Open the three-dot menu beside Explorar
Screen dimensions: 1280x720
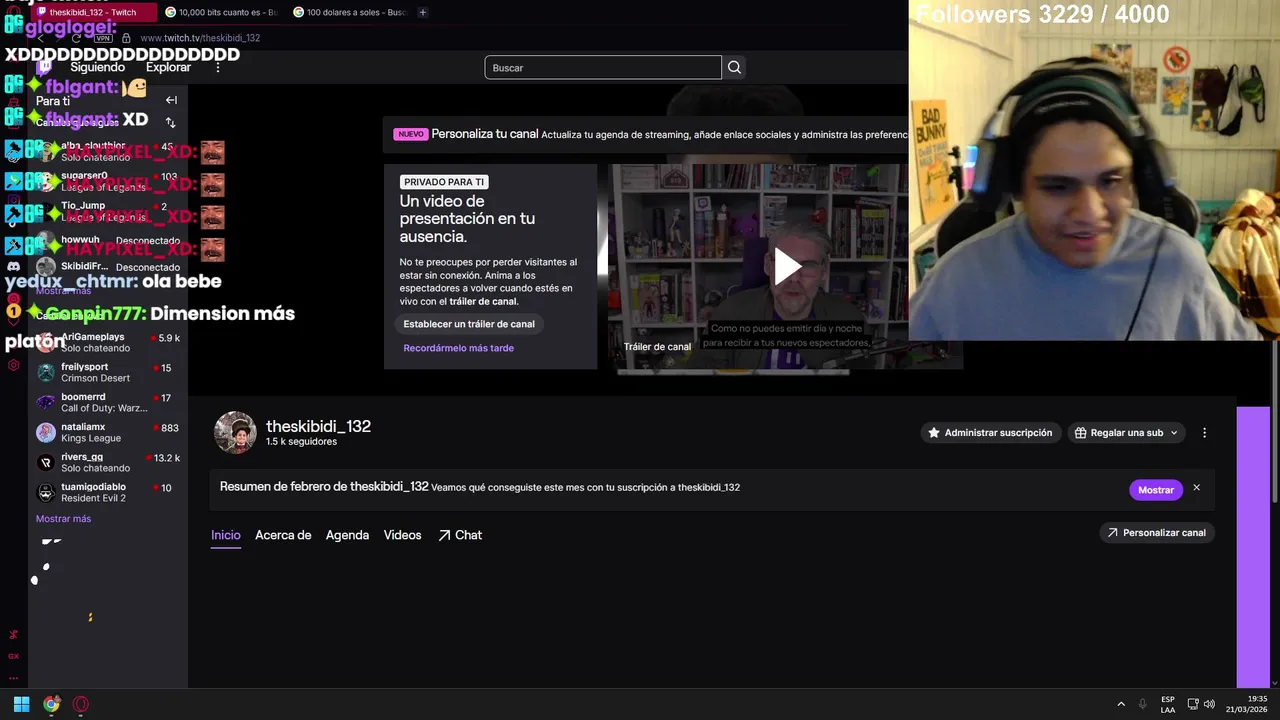pyautogui.click(x=218, y=67)
